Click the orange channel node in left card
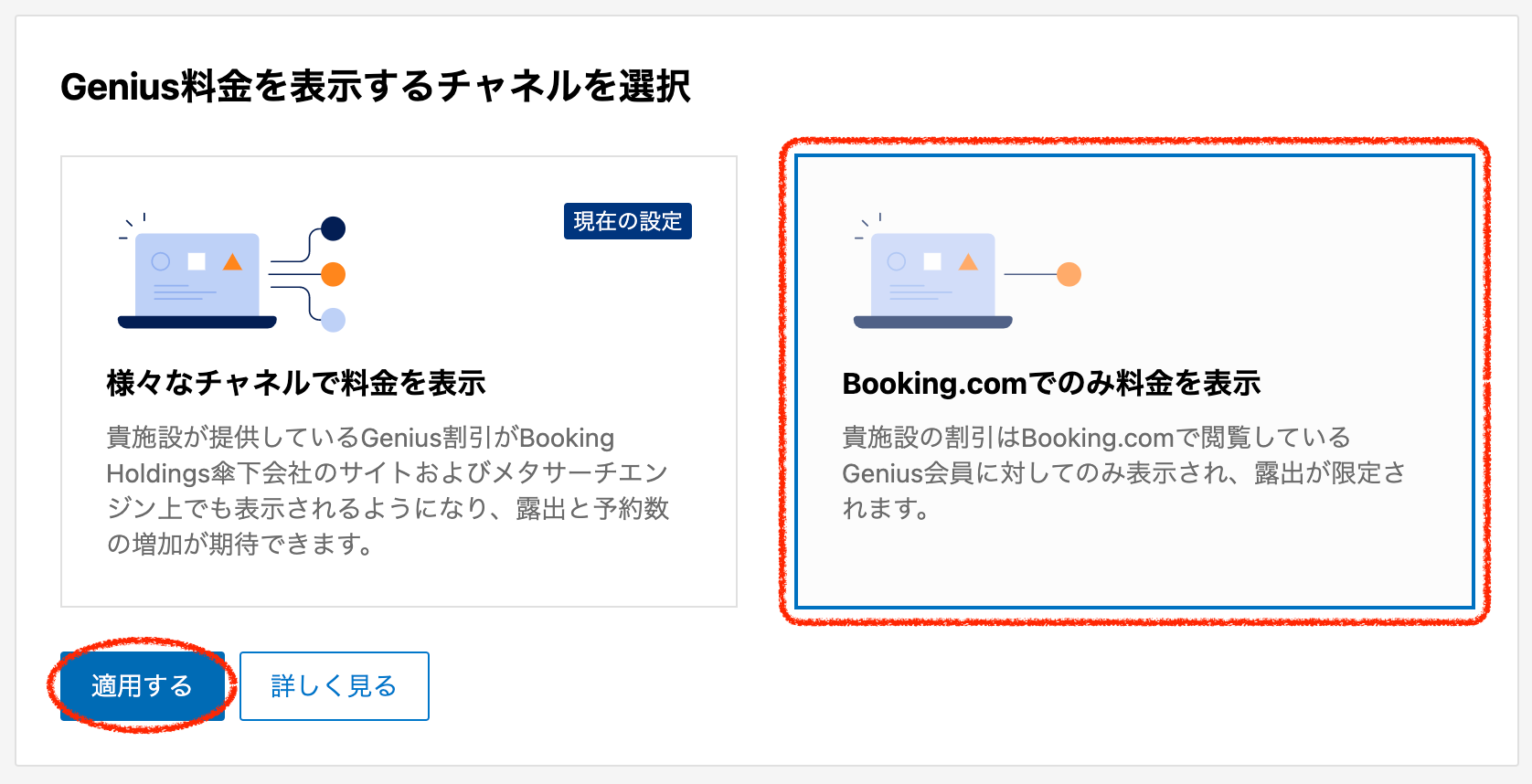The width and height of the screenshot is (1532, 784). [x=333, y=274]
